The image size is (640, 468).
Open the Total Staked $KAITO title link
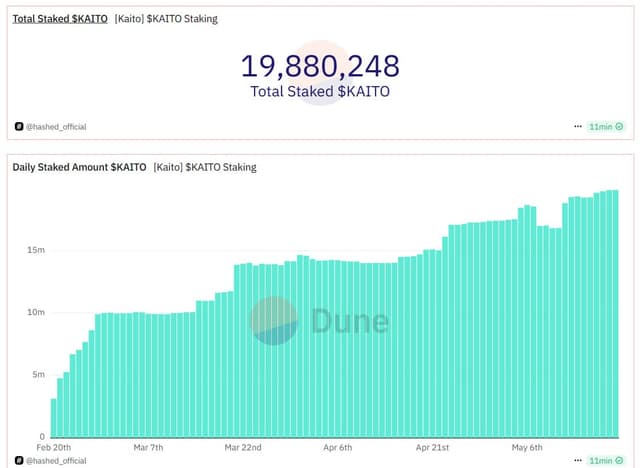[60, 19]
